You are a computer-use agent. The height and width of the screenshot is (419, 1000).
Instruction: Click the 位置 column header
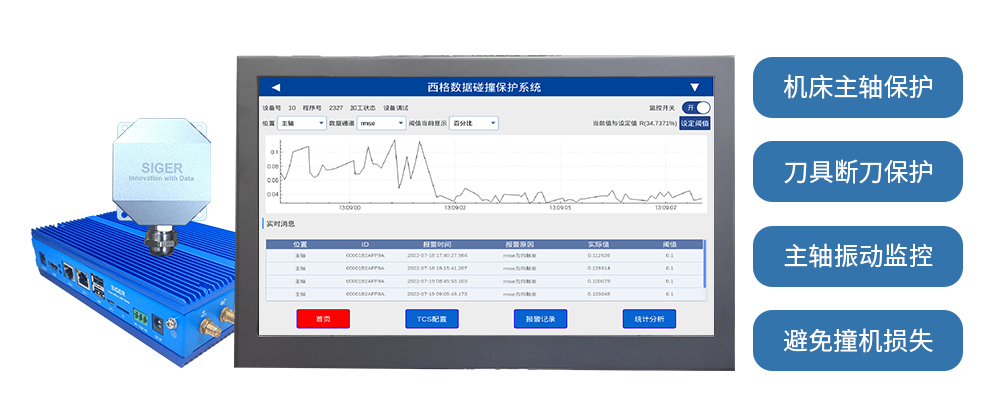300,244
